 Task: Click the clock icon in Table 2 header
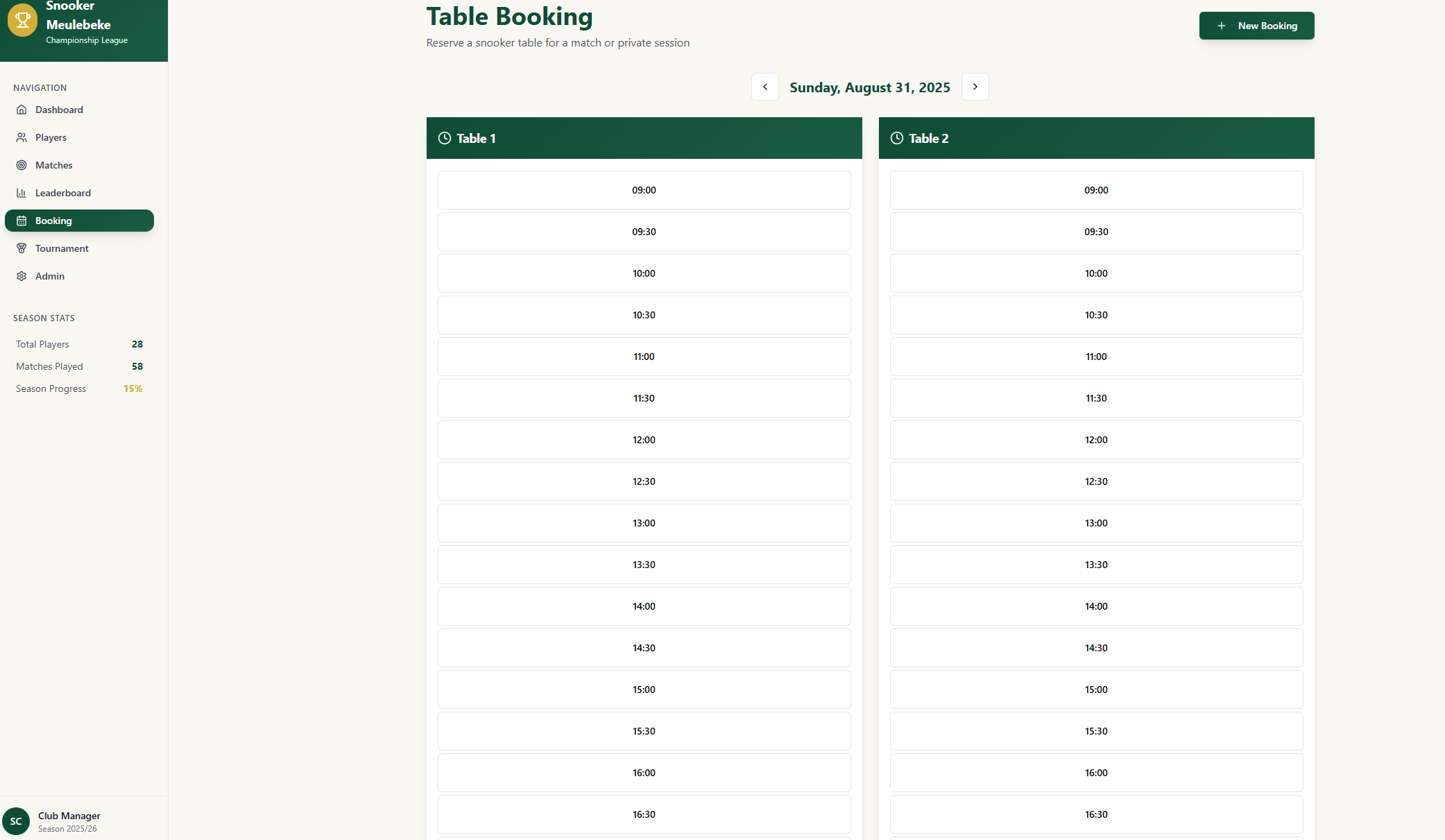[x=897, y=138]
